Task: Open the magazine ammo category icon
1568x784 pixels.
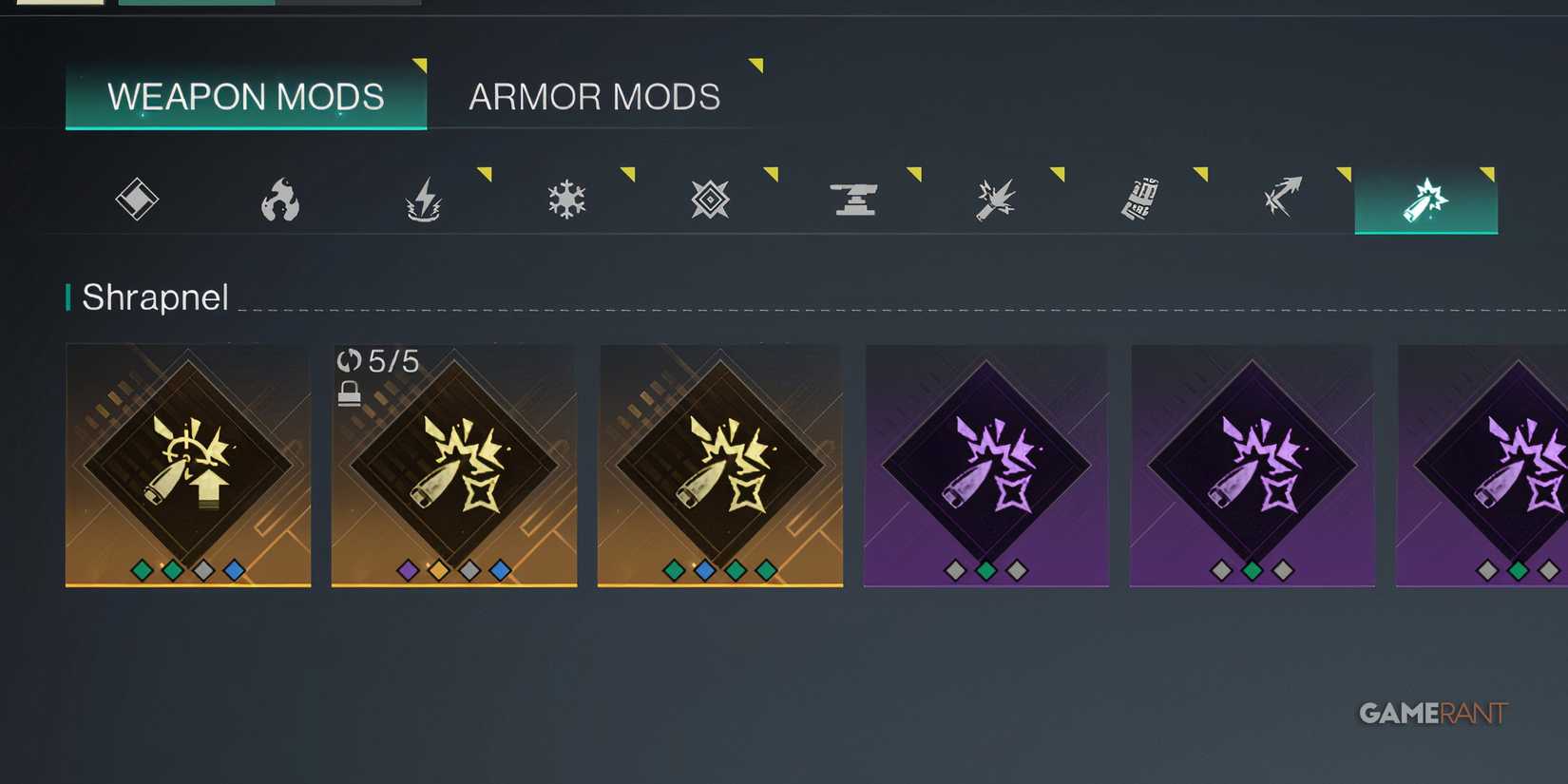Action: click(x=1139, y=199)
